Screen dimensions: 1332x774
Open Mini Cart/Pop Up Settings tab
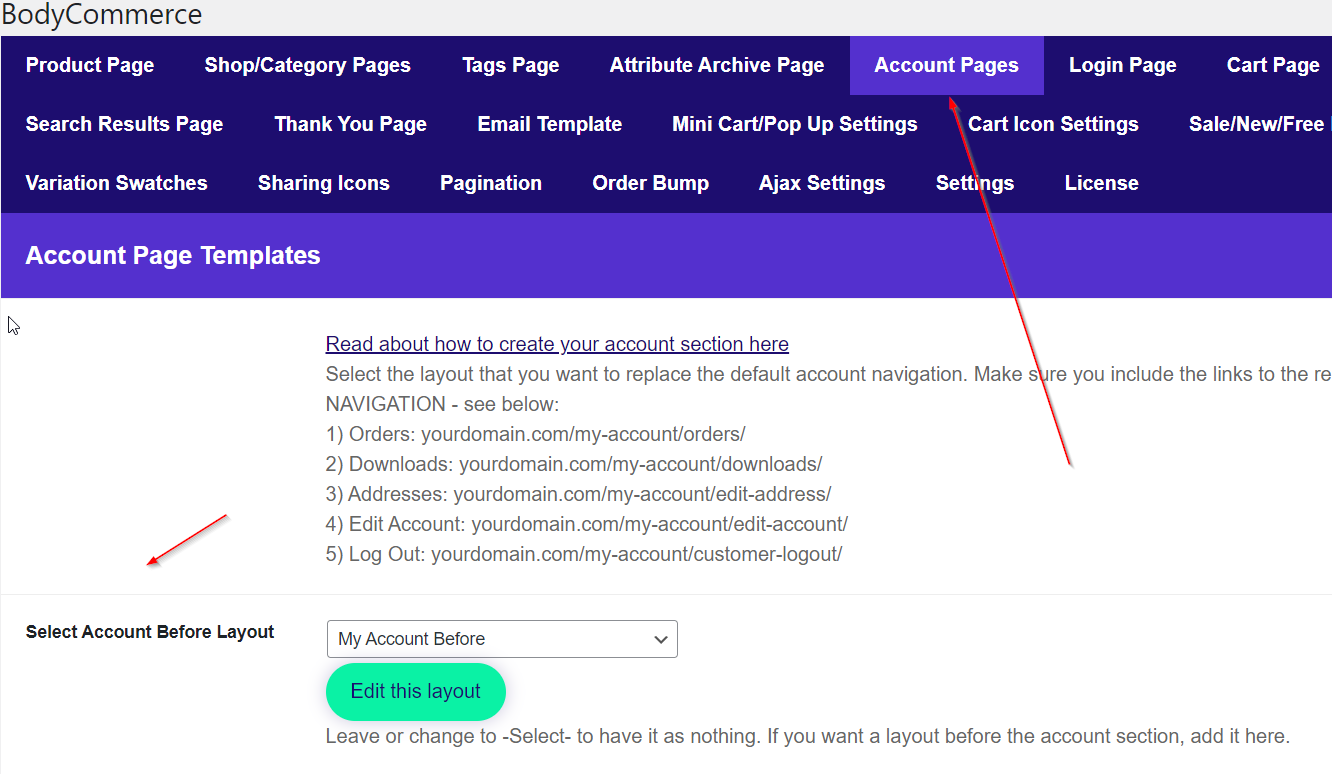click(794, 125)
